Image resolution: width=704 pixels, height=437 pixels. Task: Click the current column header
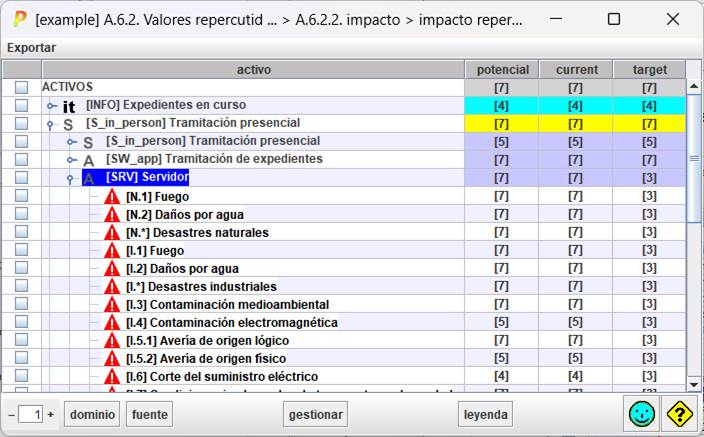click(x=576, y=70)
